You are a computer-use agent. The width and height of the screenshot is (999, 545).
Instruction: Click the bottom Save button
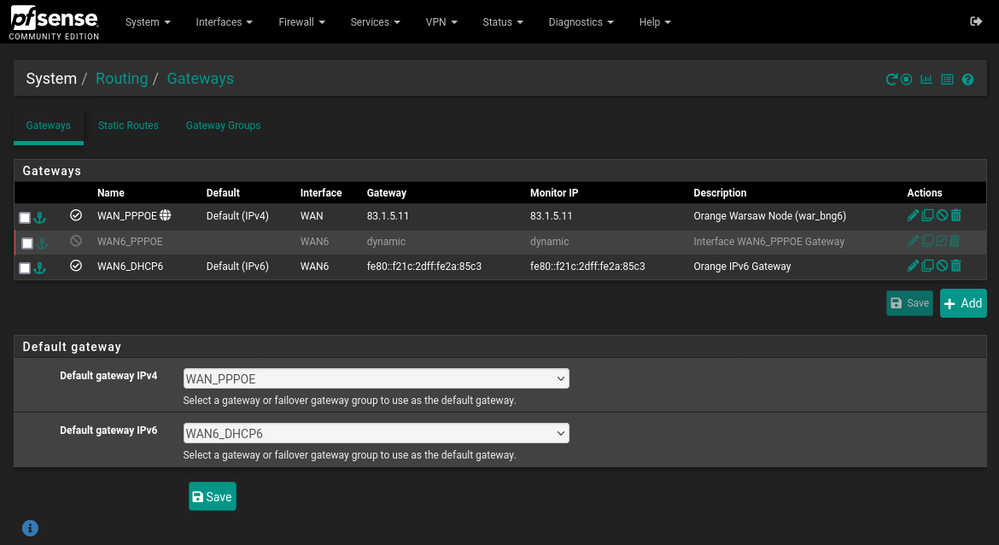(212, 497)
